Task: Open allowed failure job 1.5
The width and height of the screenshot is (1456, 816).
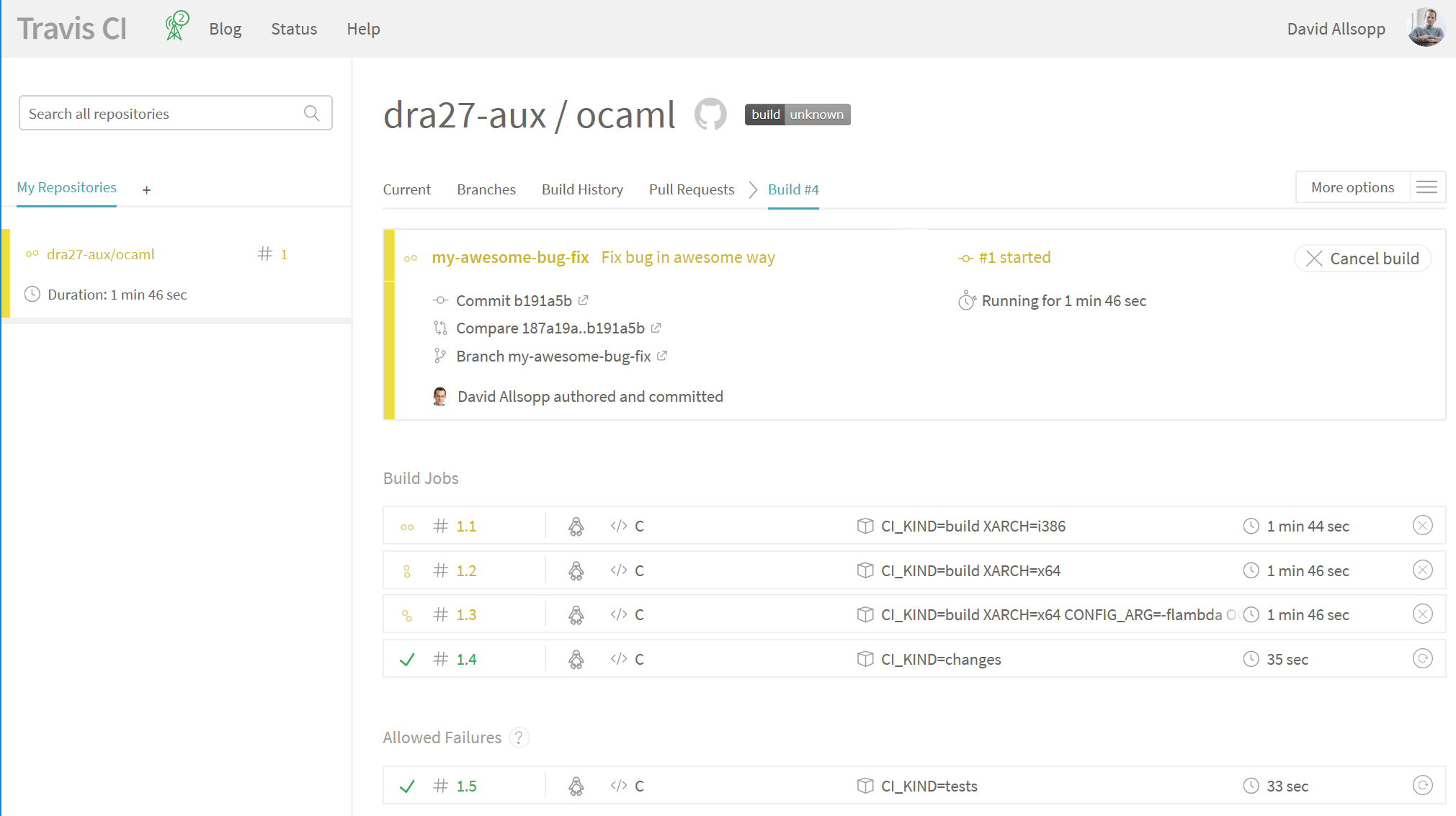Action: point(466,786)
